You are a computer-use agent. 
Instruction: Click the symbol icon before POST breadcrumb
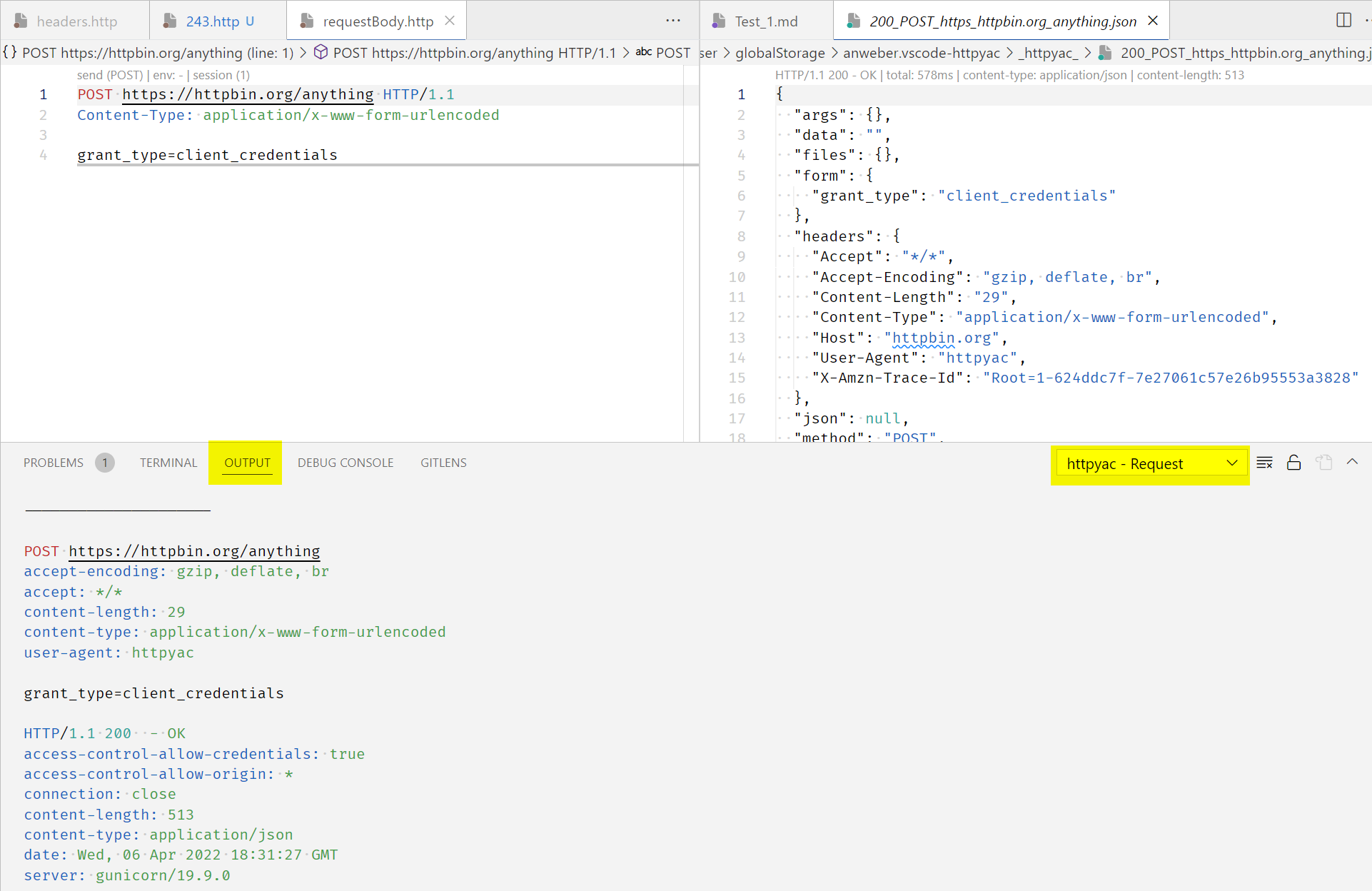point(321,53)
